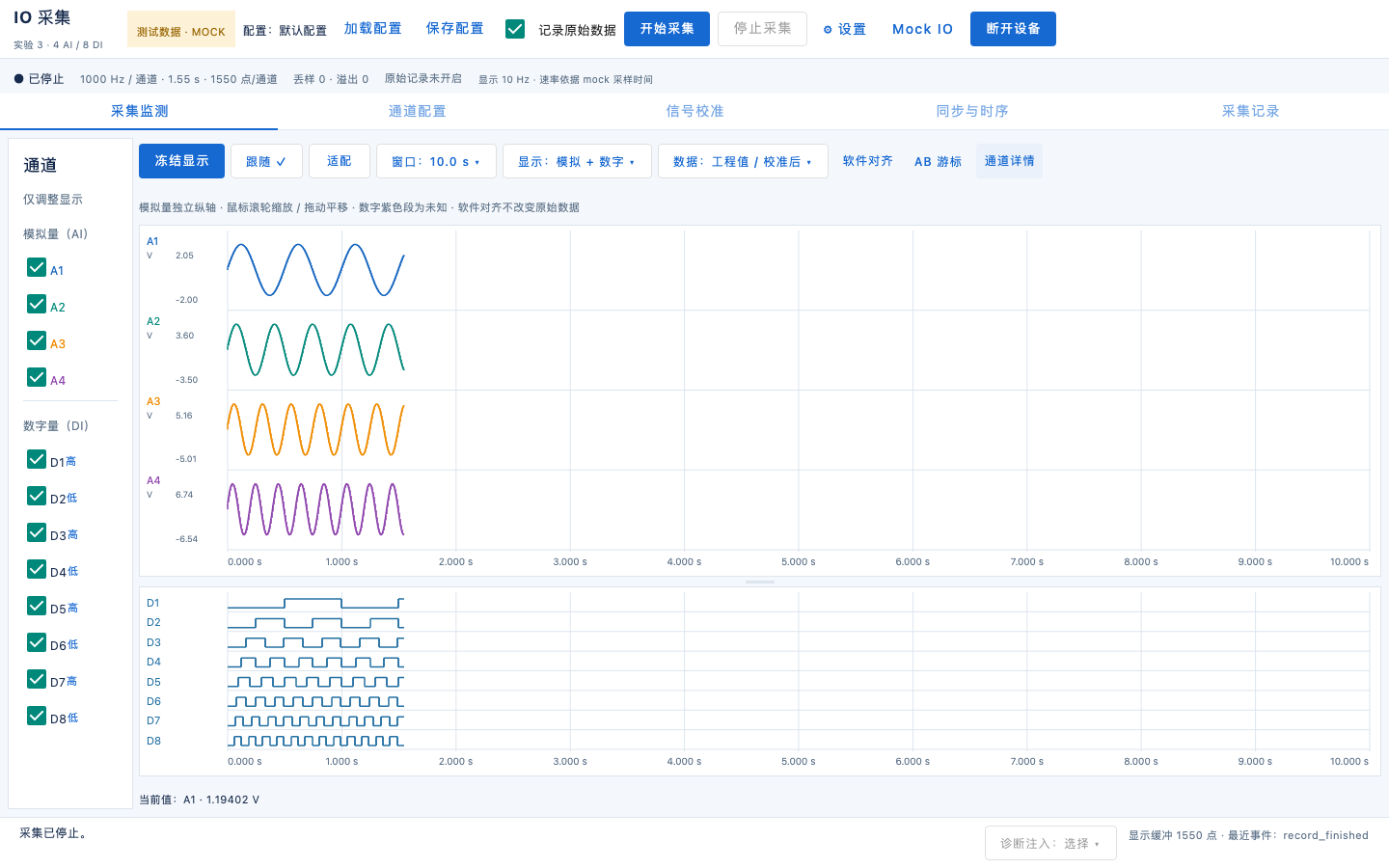
Task: Click the Mock IO link
Action: pos(922,29)
